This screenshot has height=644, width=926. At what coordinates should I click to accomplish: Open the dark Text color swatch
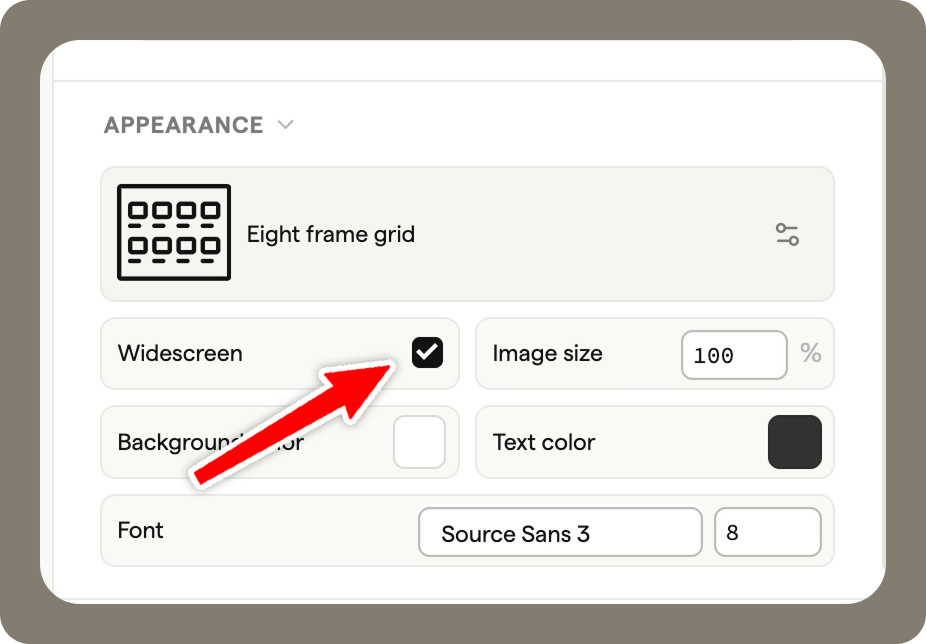pyautogui.click(x=795, y=442)
